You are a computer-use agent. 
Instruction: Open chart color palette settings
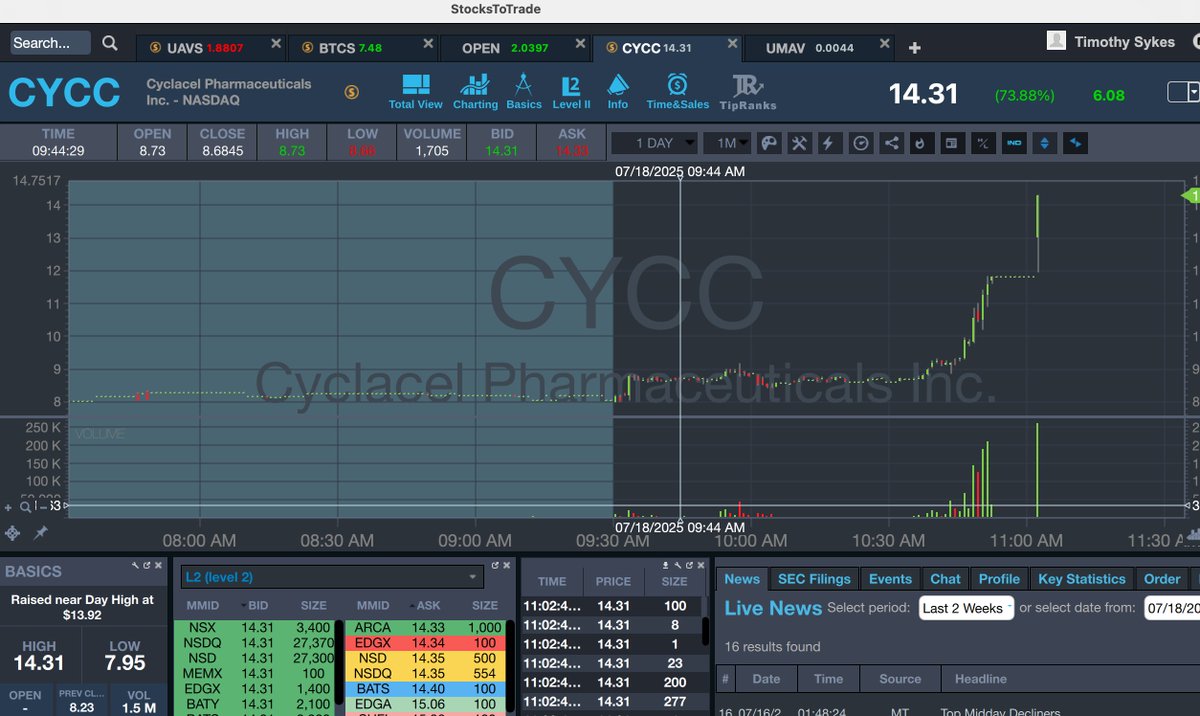(768, 143)
